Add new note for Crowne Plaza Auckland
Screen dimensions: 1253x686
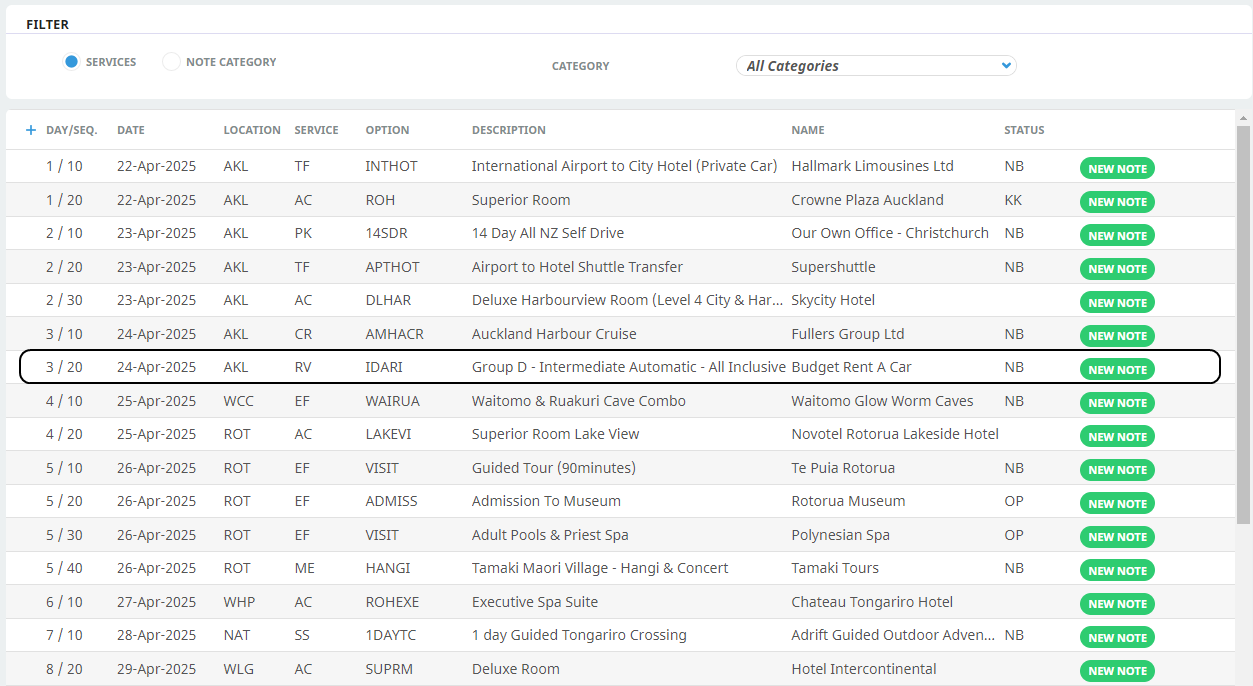pyautogui.click(x=1117, y=202)
